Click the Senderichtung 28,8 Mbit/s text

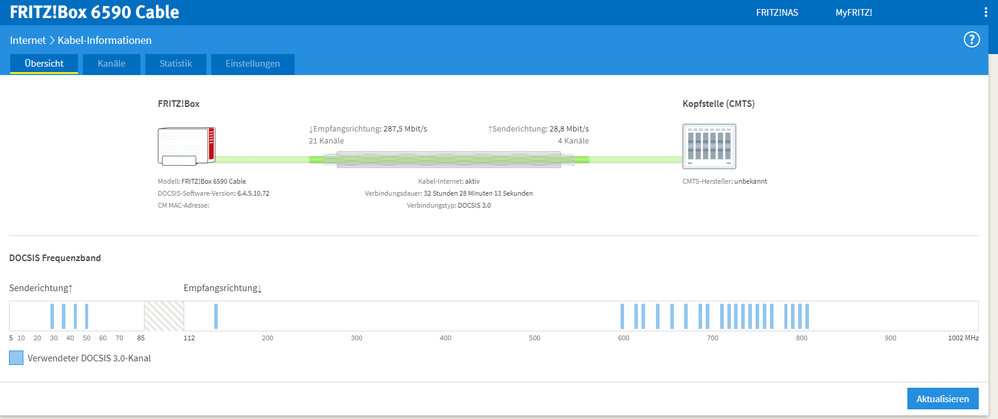tap(538, 129)
